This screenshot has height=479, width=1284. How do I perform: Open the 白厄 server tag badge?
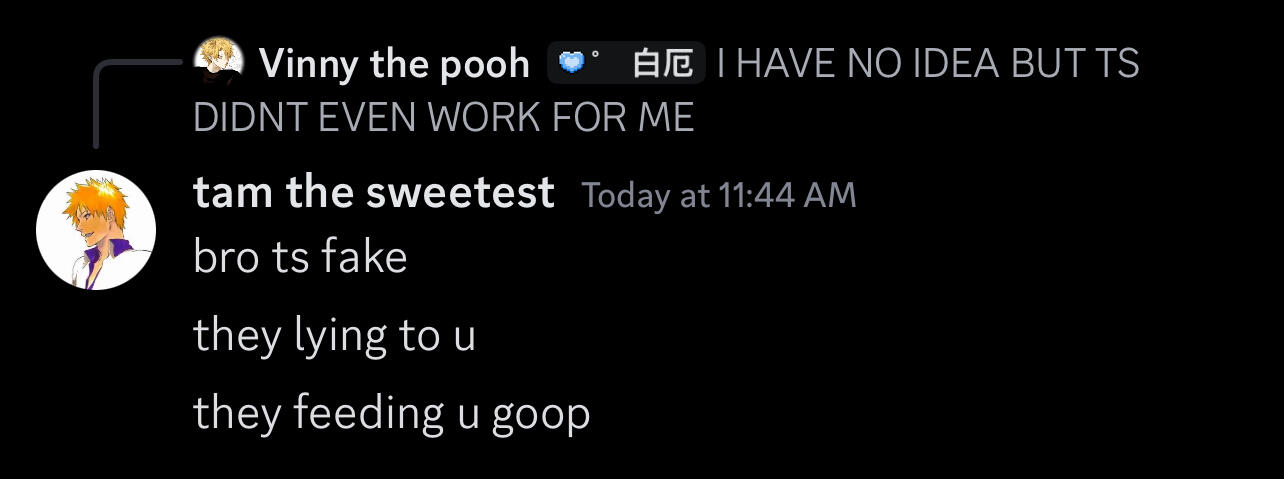(x=627, y=64)
